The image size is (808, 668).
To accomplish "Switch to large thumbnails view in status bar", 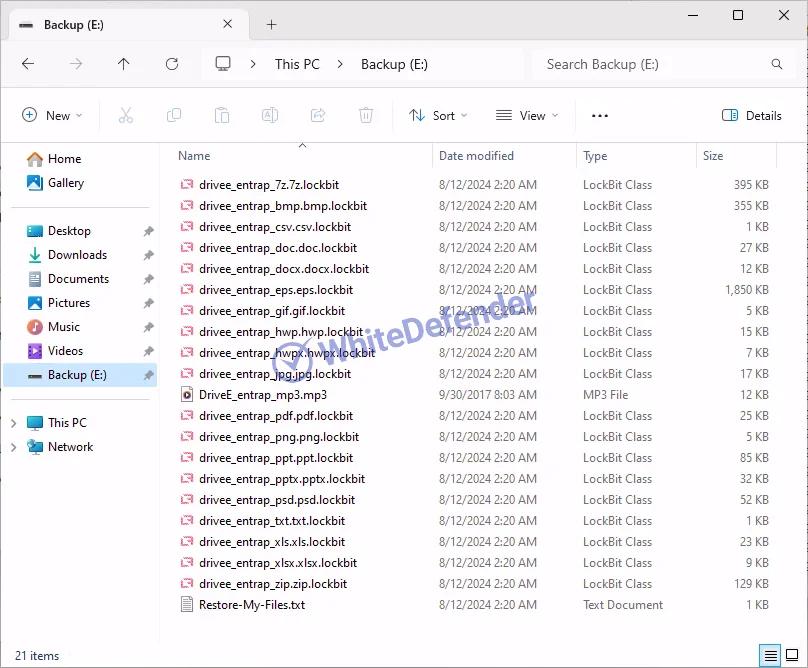I will 791,656.
